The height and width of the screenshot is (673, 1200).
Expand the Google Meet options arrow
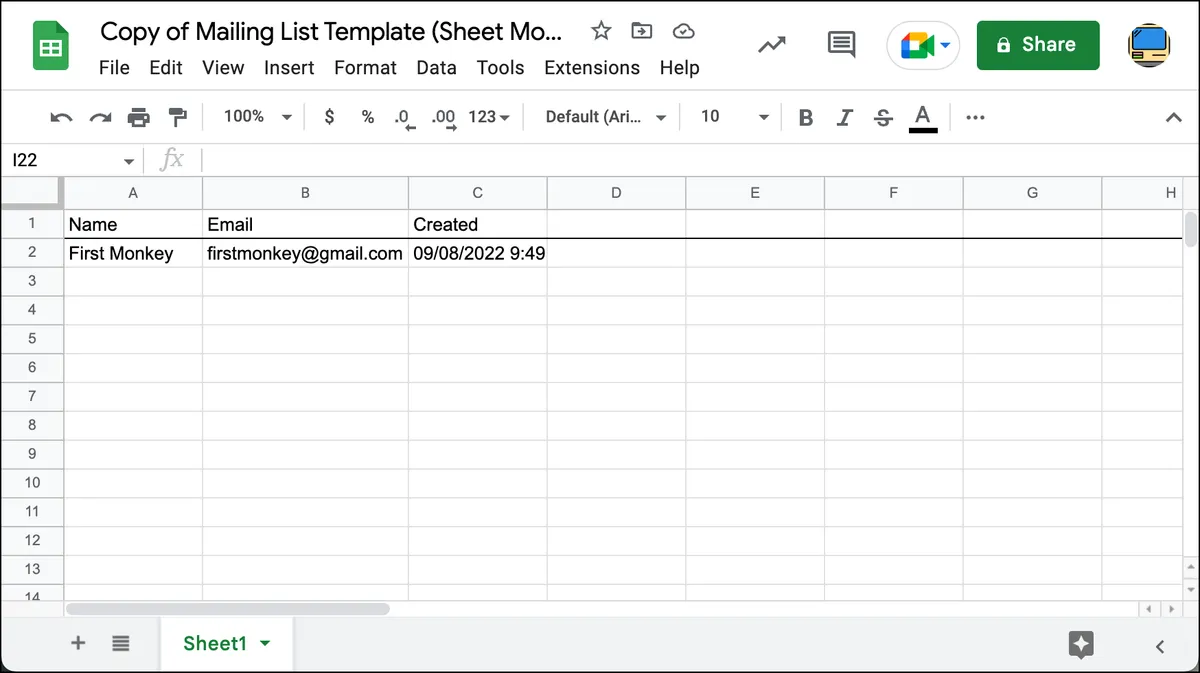(x=945, y=45)
